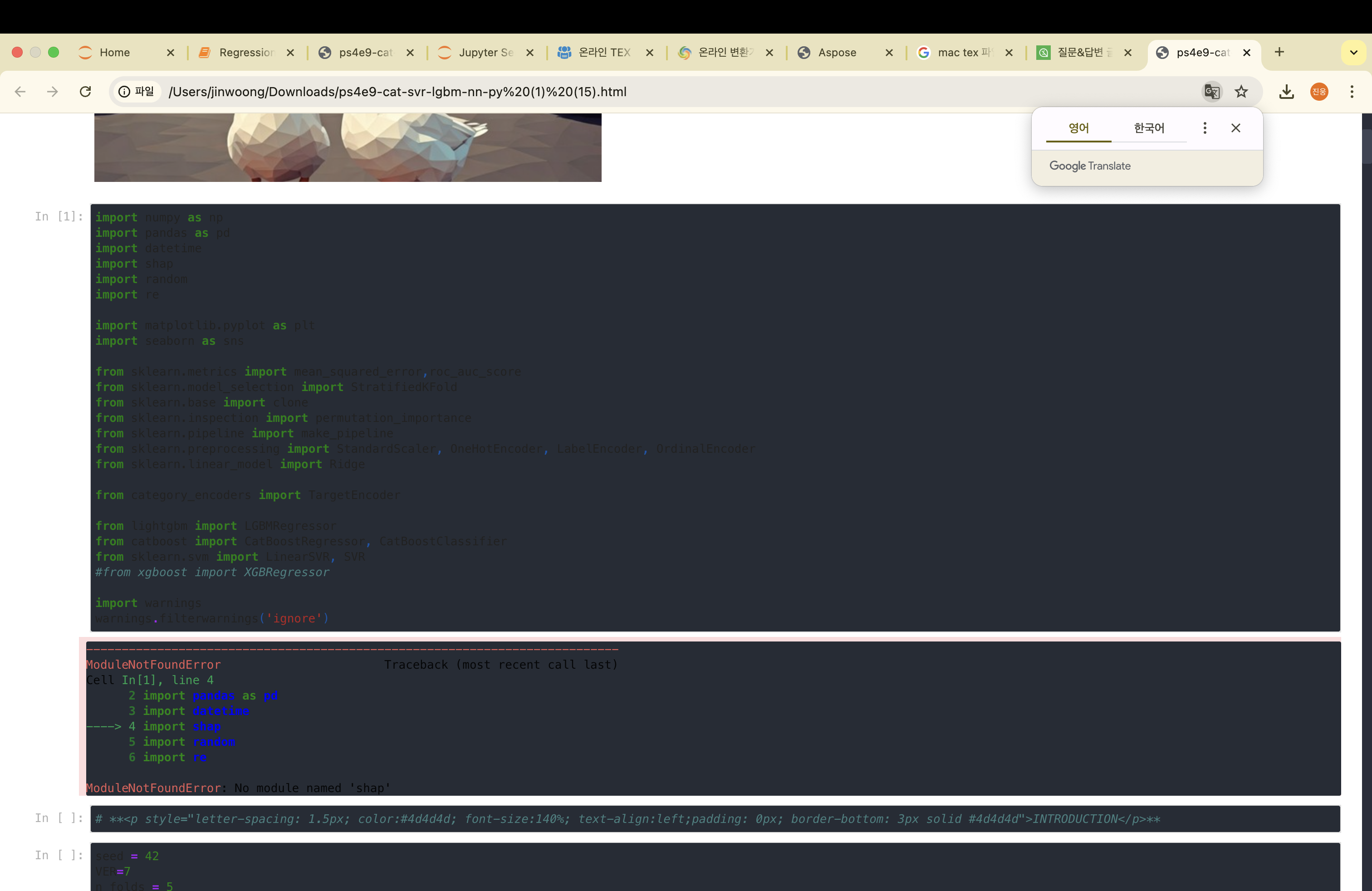Open the downloads icon
This screenshot has height=891, width=1372.
tap(1287, 92)
